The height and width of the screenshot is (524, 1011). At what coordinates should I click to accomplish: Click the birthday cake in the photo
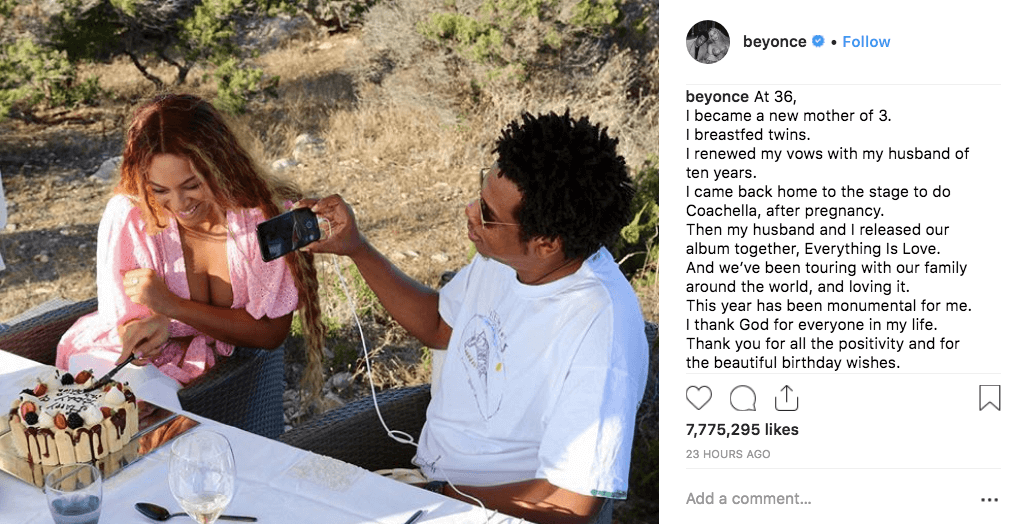click(72, 416)
